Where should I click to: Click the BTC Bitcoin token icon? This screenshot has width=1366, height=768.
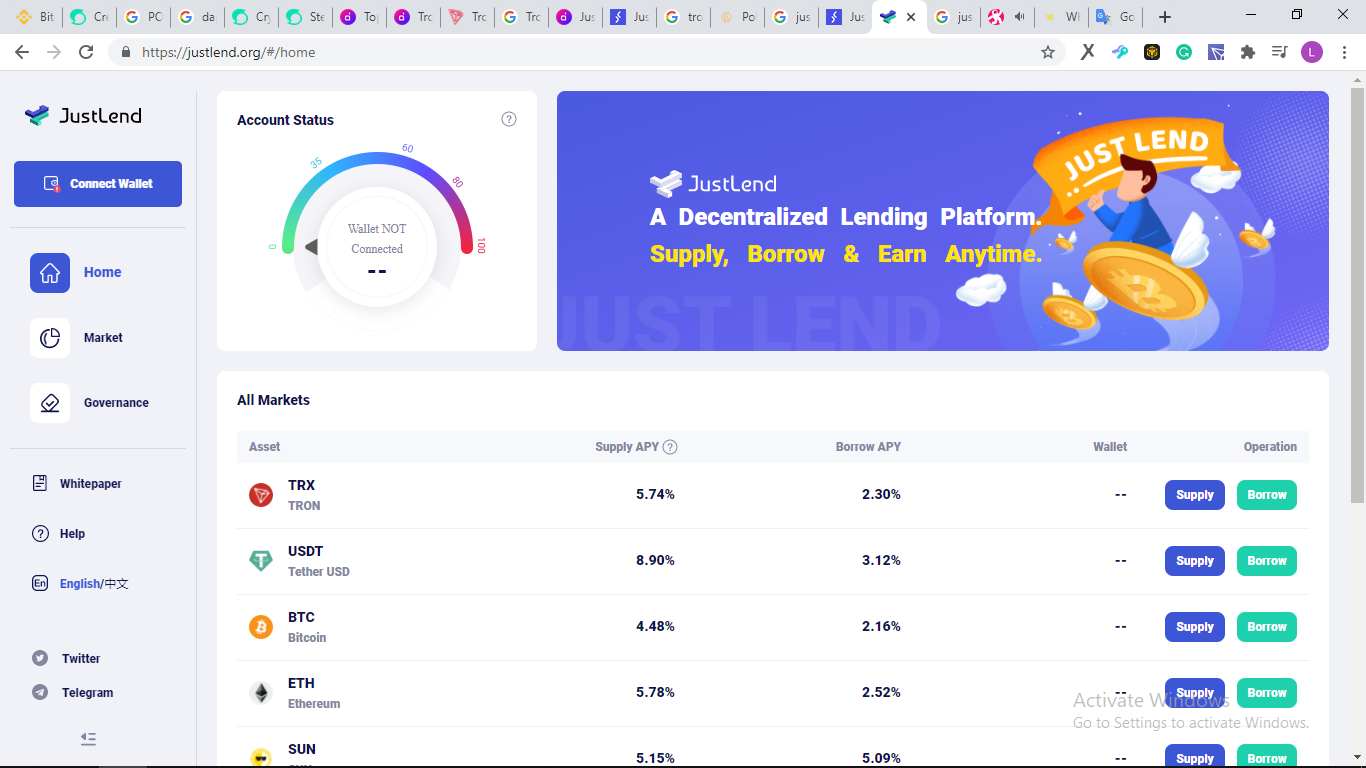click(261, 627)
